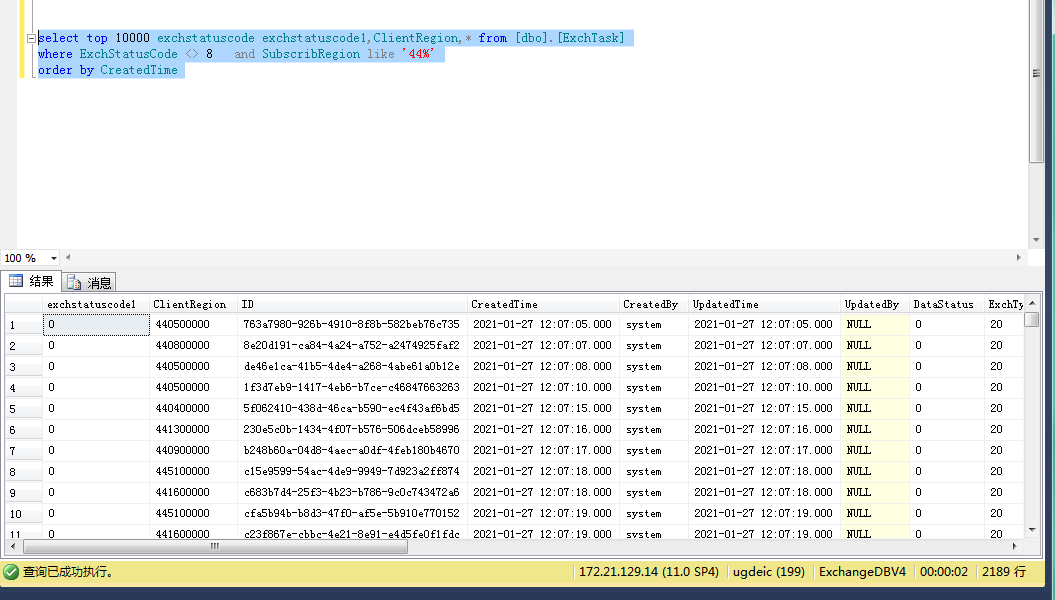The image size is (1055, 600).
Task: Open the 100 % zoom dropdown
Action: click(54, 258)
